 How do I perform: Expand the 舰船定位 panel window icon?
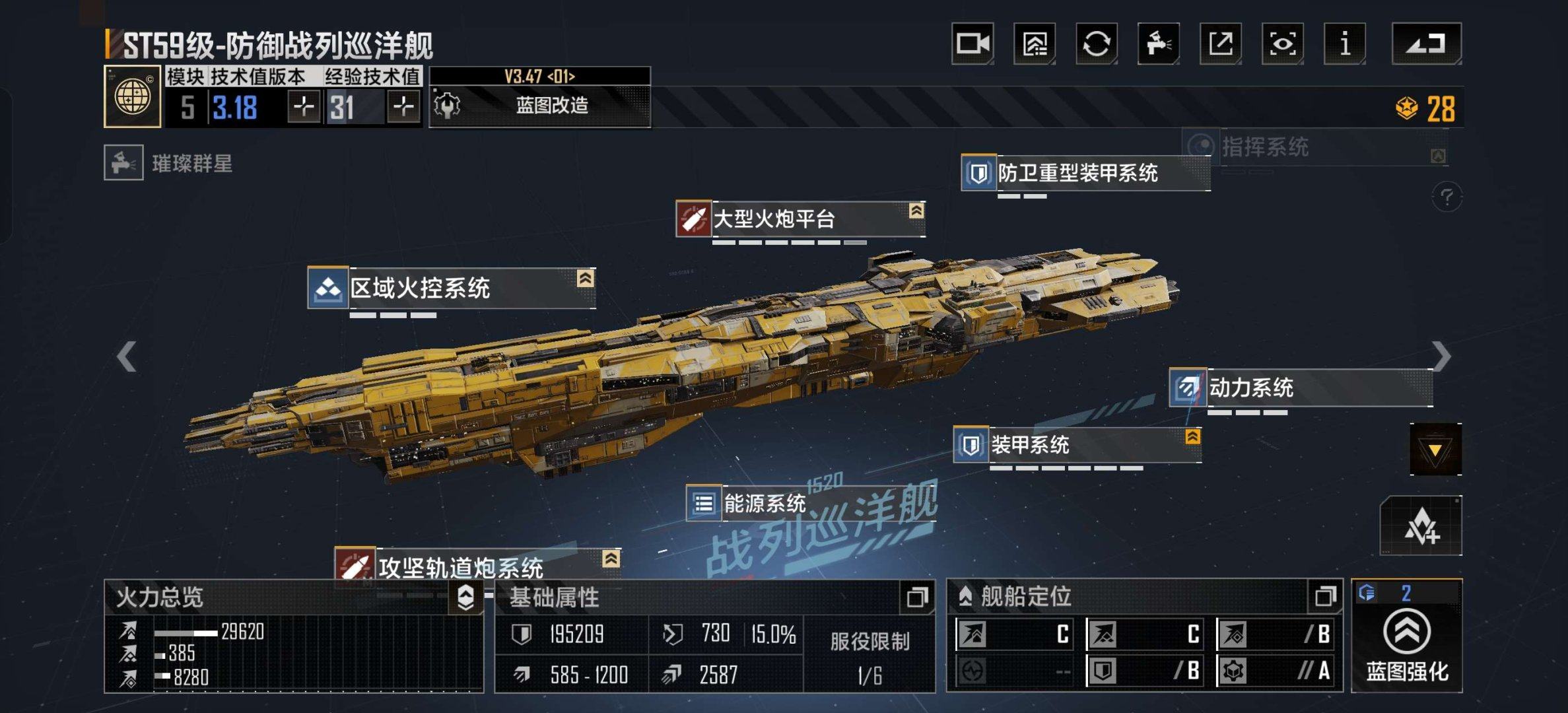1325,597
